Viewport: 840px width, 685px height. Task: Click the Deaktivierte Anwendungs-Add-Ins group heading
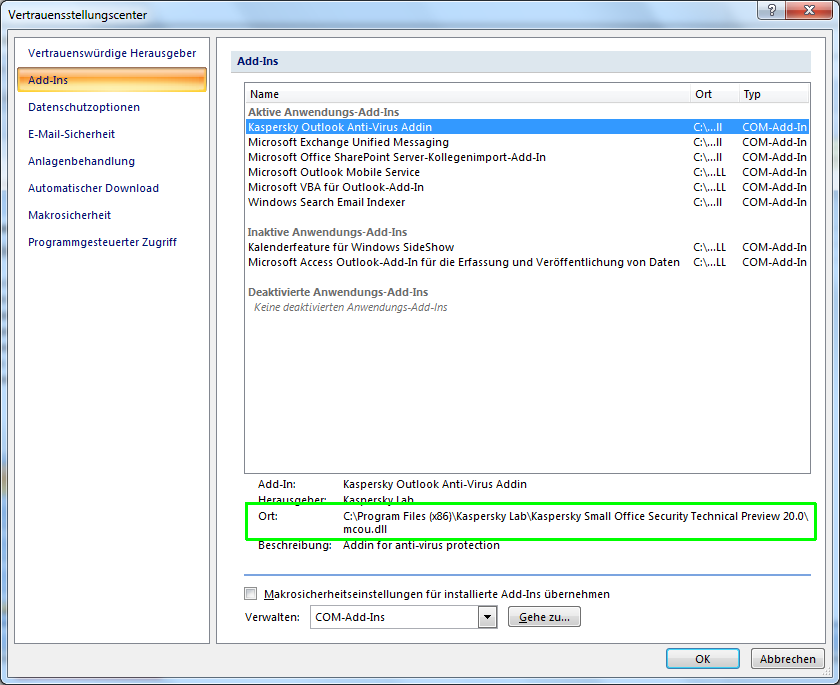[338, 292]
